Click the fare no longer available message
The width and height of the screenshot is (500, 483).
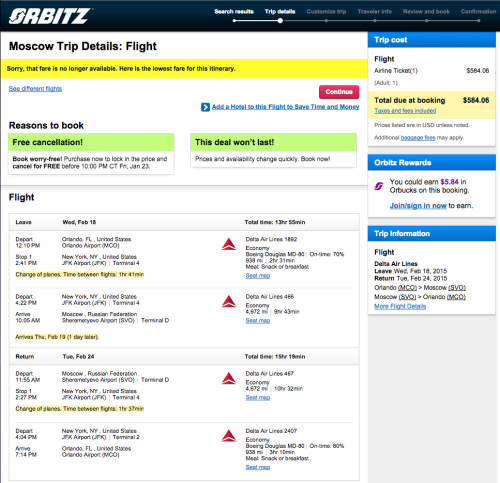pos(121,69)
